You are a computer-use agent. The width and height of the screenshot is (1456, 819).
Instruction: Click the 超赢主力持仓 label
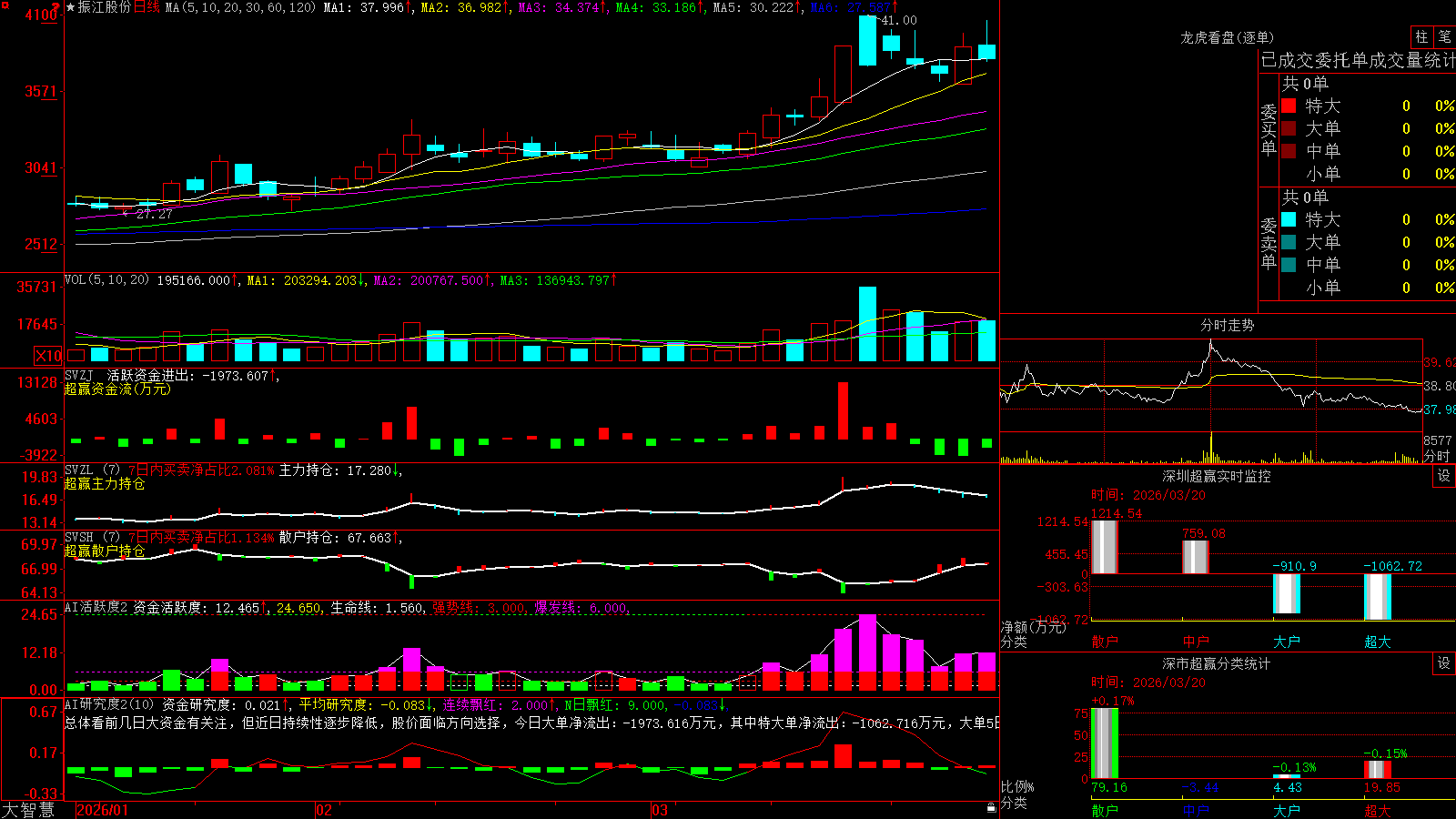click(x=105, y=483)
